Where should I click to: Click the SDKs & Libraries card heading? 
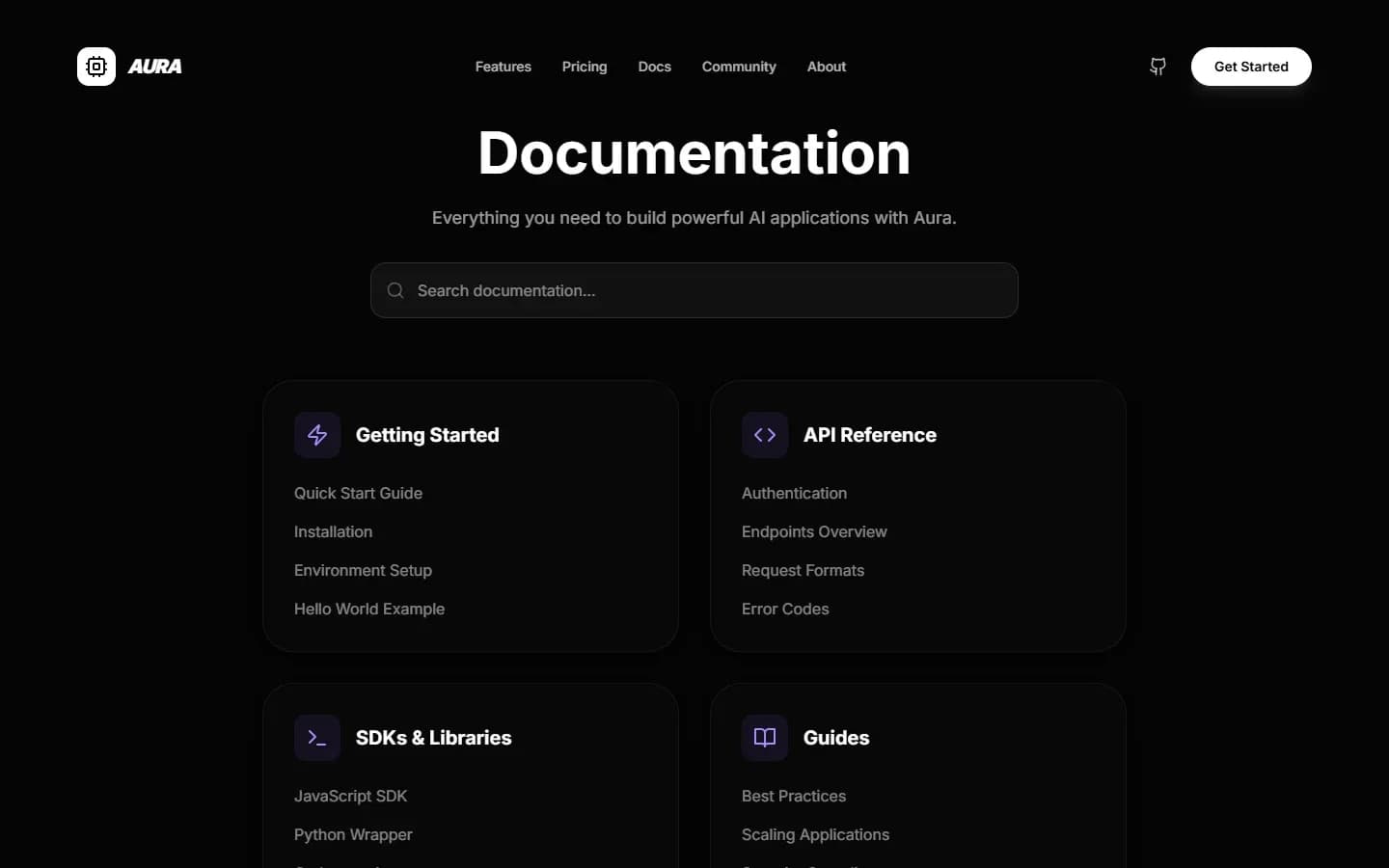point(434,738)
